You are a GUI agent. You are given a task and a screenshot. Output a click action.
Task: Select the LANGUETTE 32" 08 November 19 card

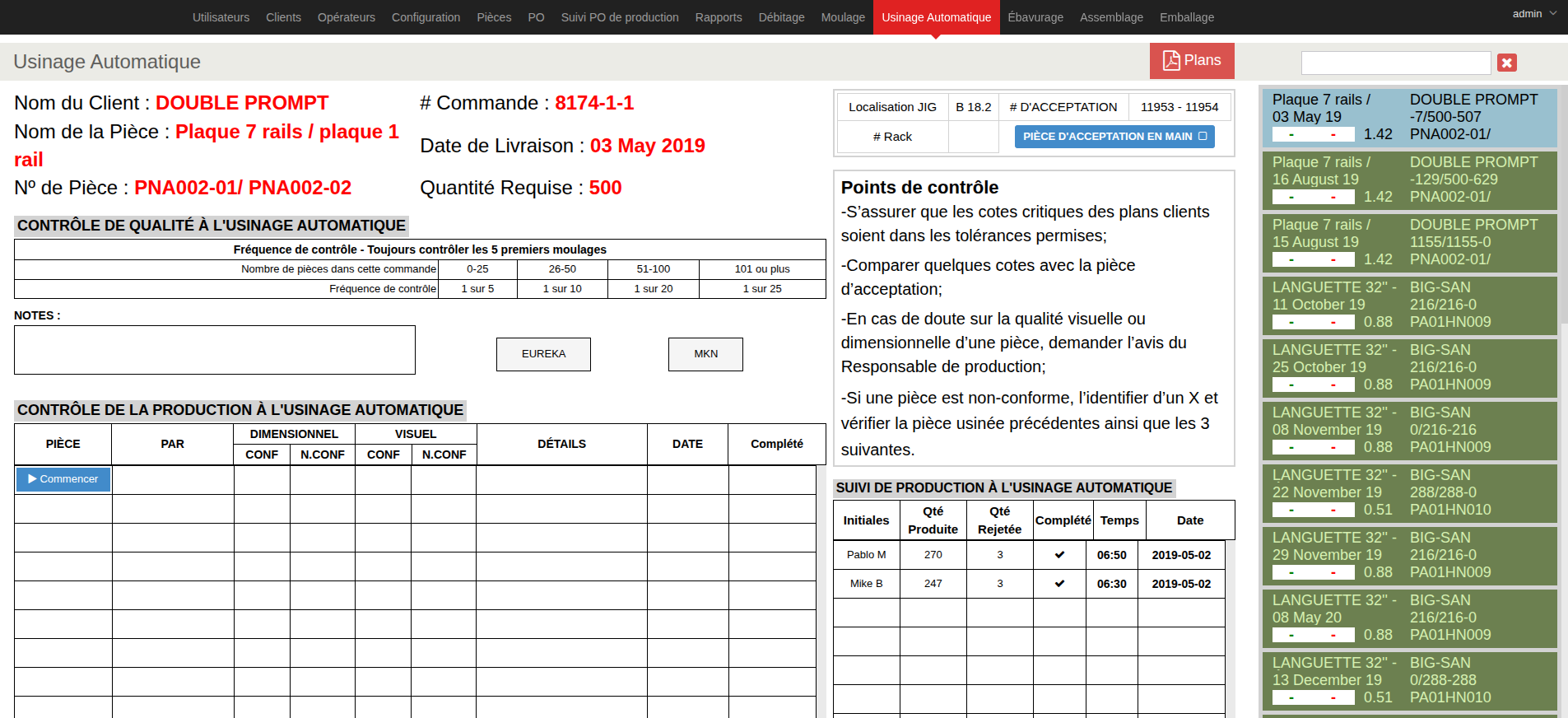pyautogui.click(x=1409, y=430)
